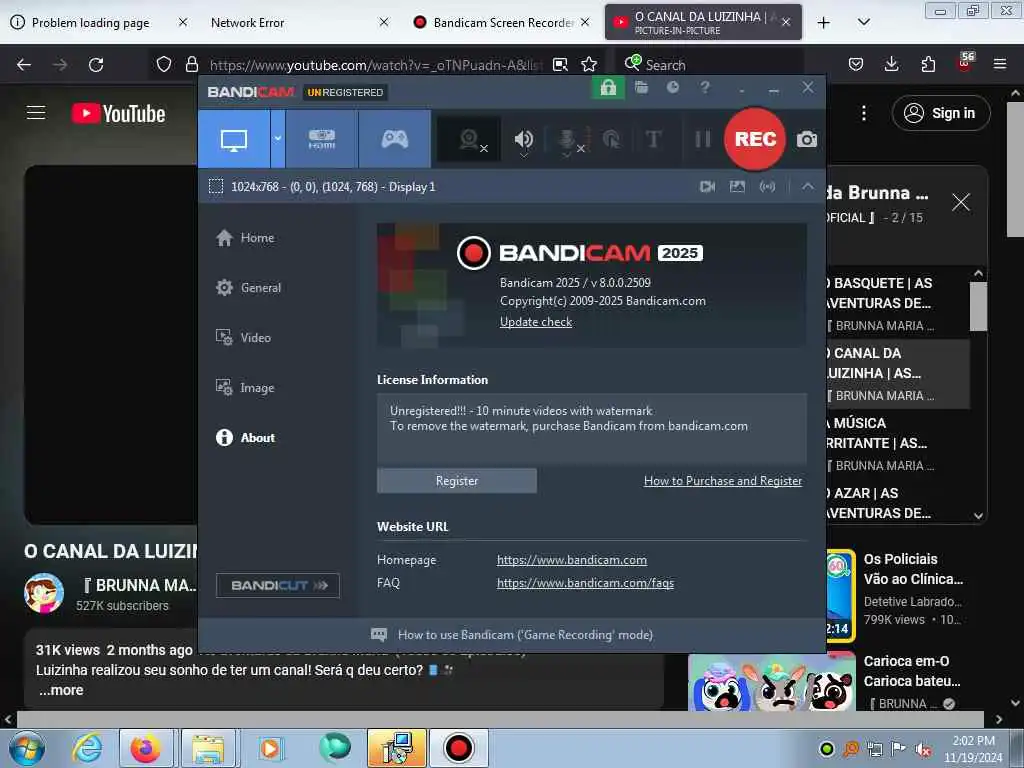The height and width of the screenshot is (768, 1024).
Task: Open Image settings in Bandicam sidebar
Action: click(245, 387)
